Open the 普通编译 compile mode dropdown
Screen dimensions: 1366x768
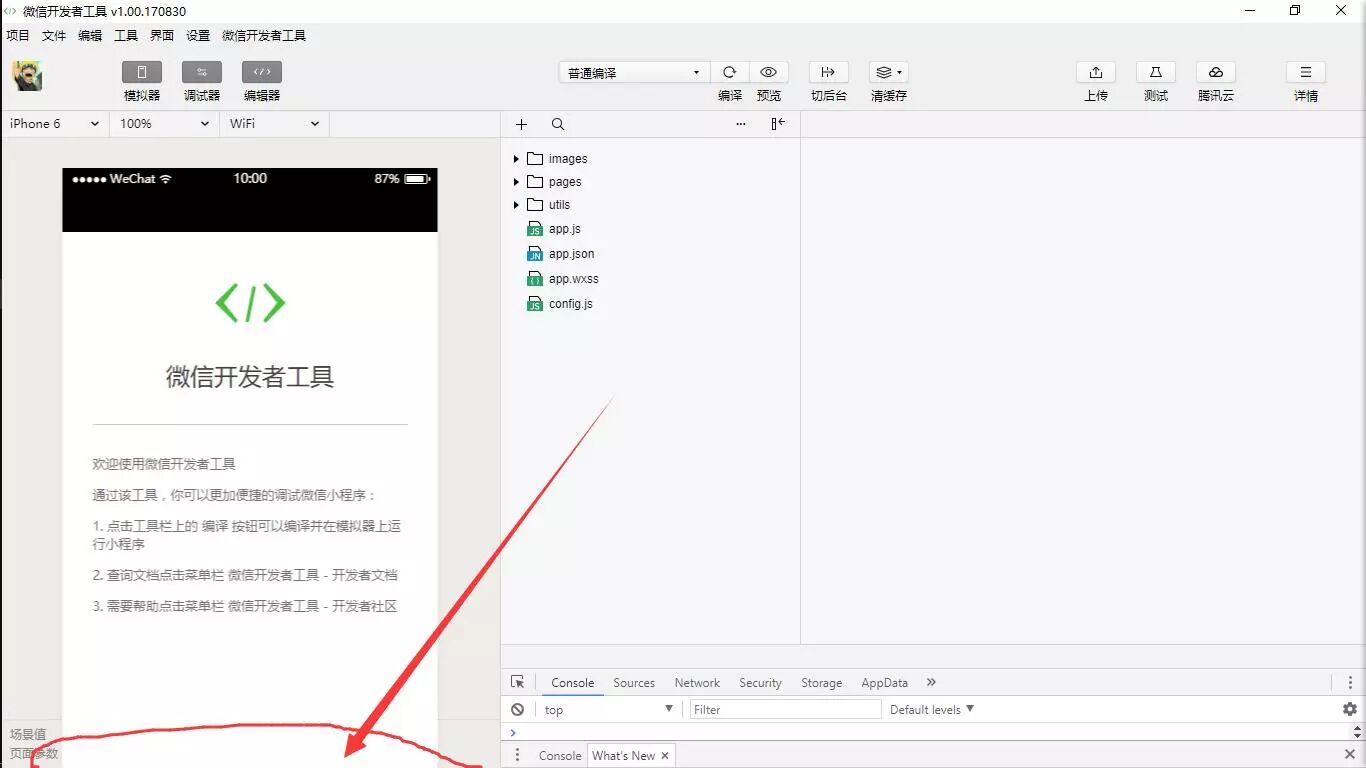[634, 72]
